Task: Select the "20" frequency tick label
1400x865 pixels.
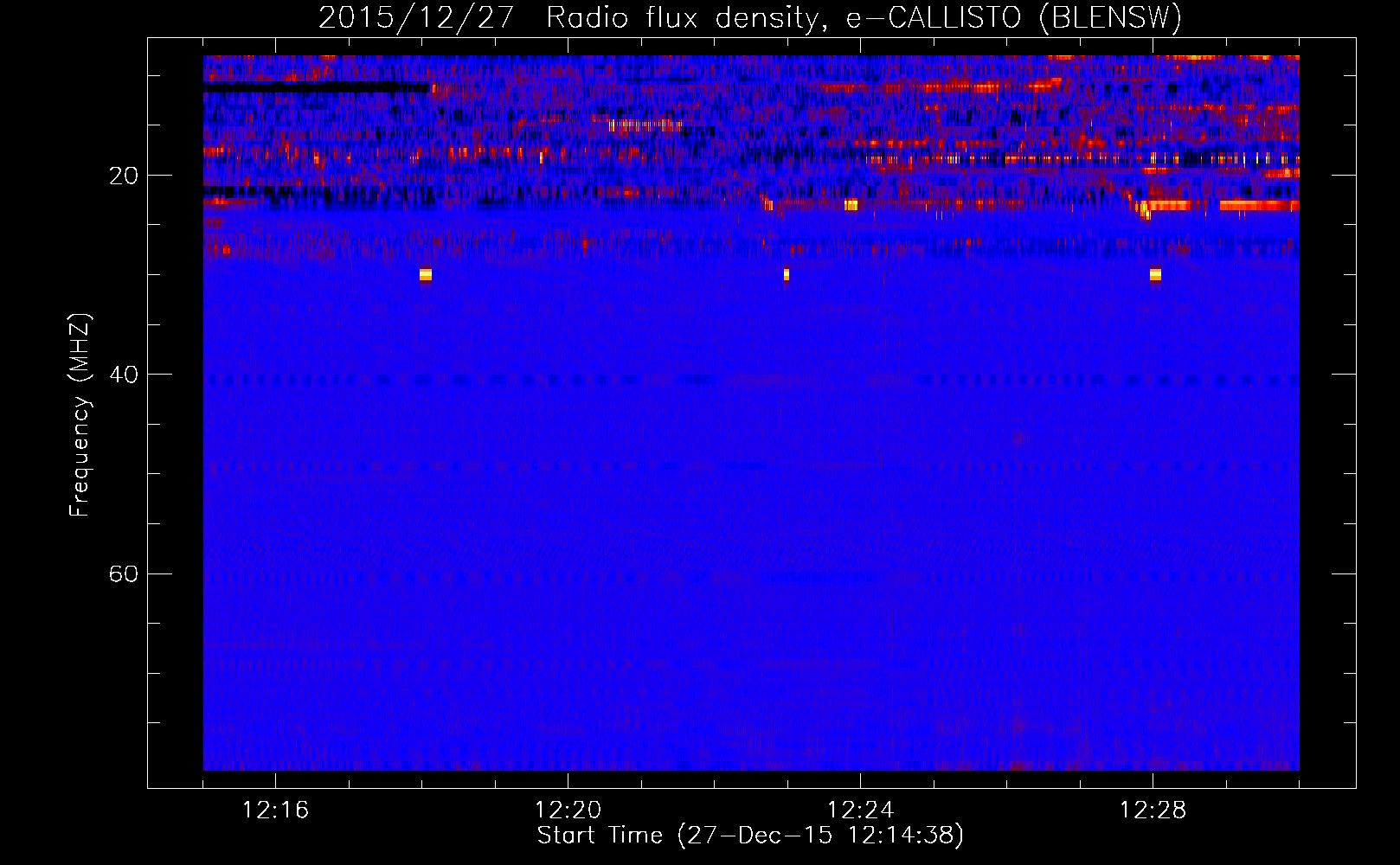Action: point(123,176)
